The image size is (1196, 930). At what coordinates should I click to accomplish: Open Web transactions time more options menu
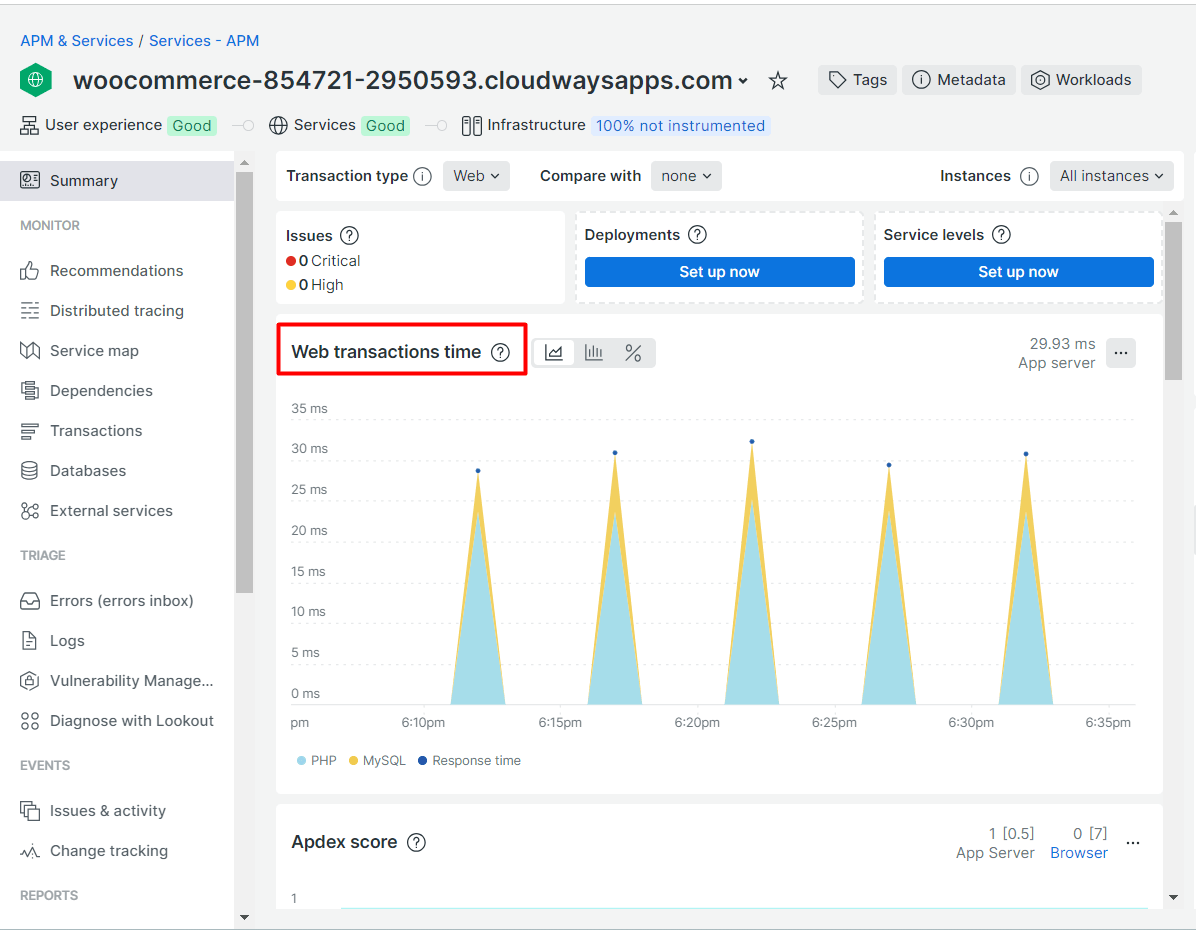point(1120,353)
